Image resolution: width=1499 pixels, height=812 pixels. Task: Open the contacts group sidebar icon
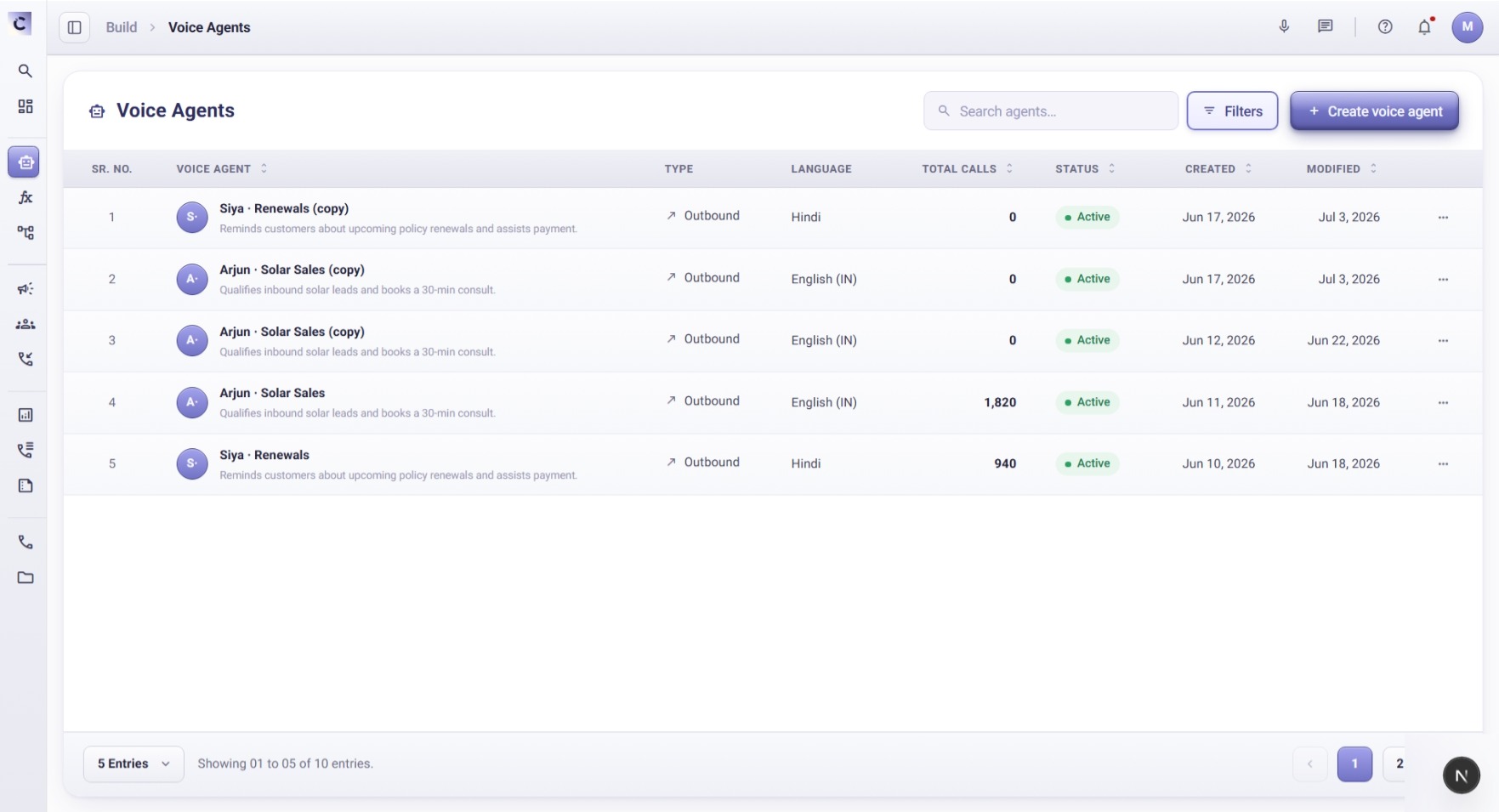26,324
